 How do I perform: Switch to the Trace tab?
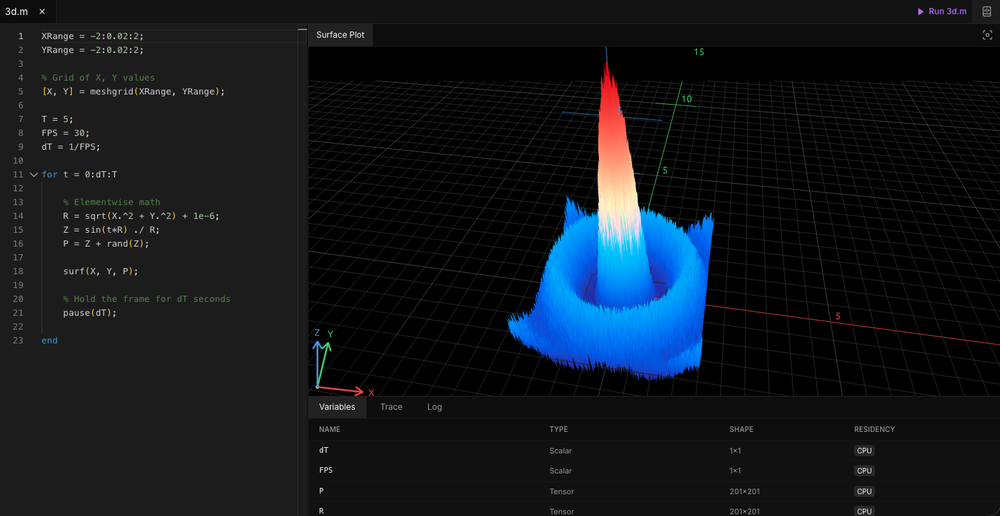coord(391,407)
